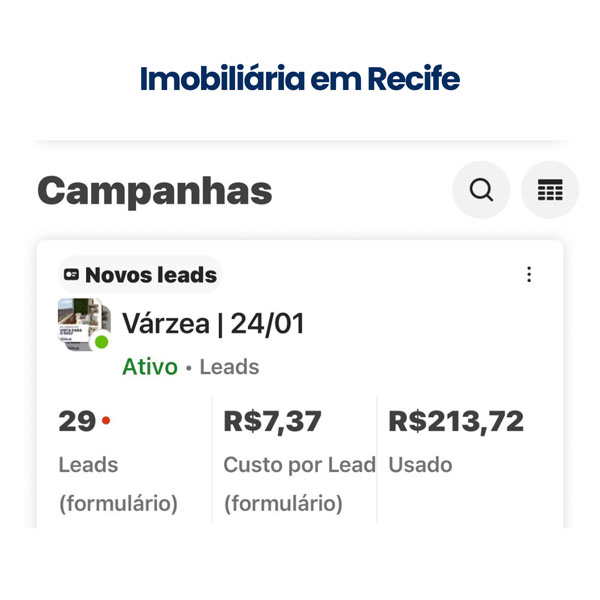Open the campaign search
600x600 pixels.
(481, 190)
